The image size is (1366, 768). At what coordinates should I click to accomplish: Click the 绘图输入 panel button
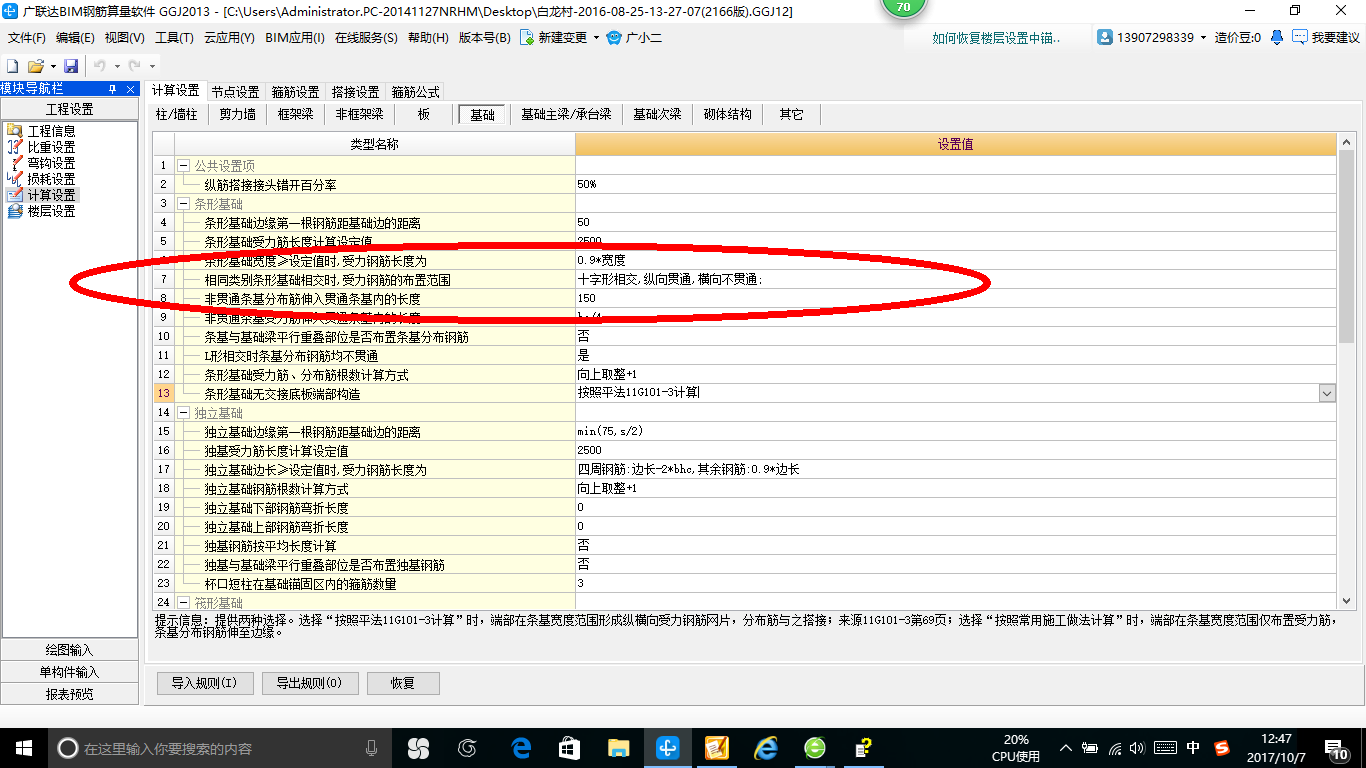pyautogui.click(x=69, y=650)
